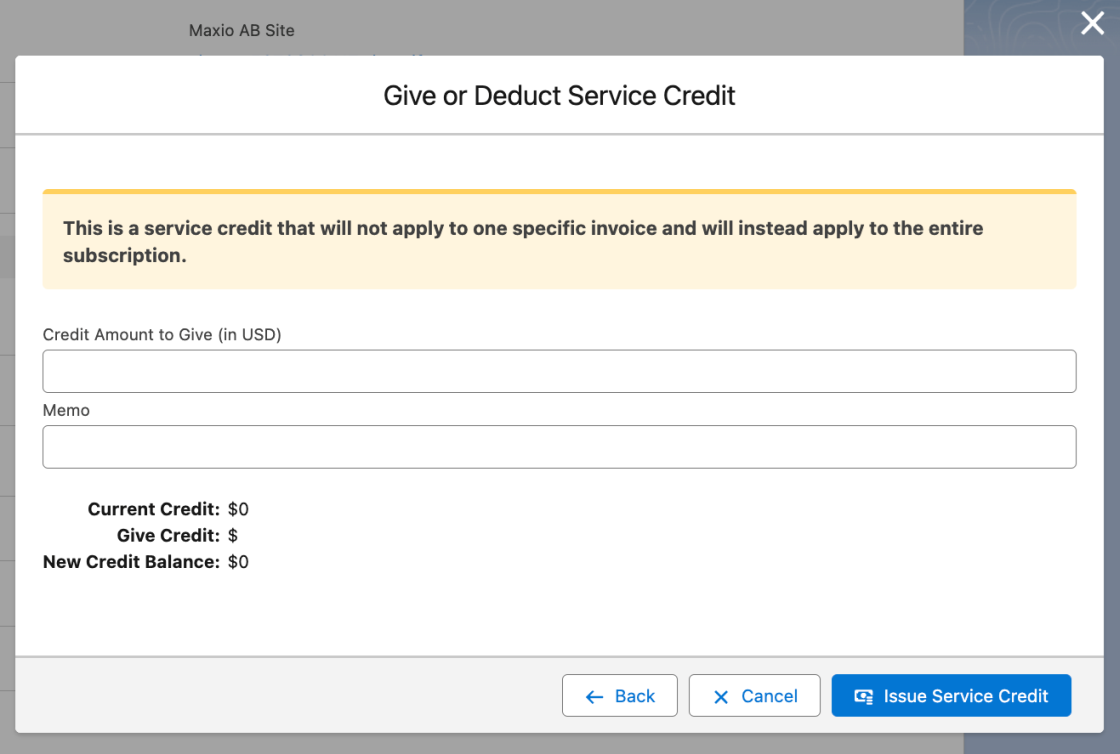Screen dimensions: 1120x754
Task: Click the credit card icon on Issue Service Credit
Action: 866,695
